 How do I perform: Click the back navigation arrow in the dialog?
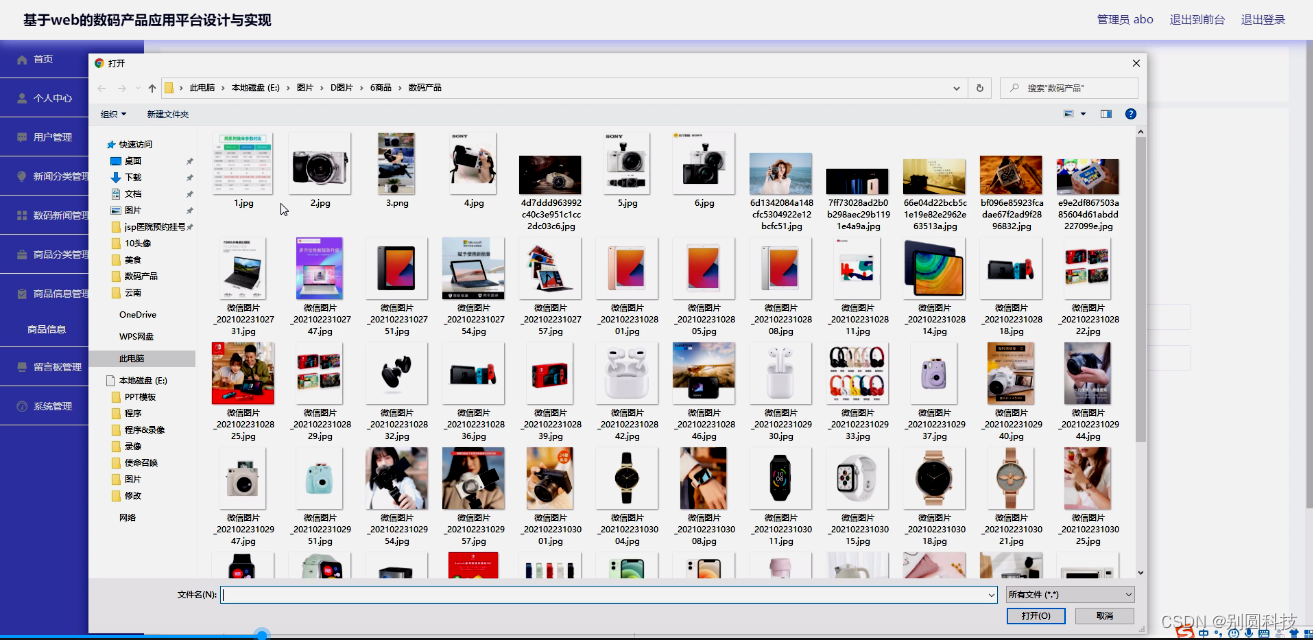(100, 88)
